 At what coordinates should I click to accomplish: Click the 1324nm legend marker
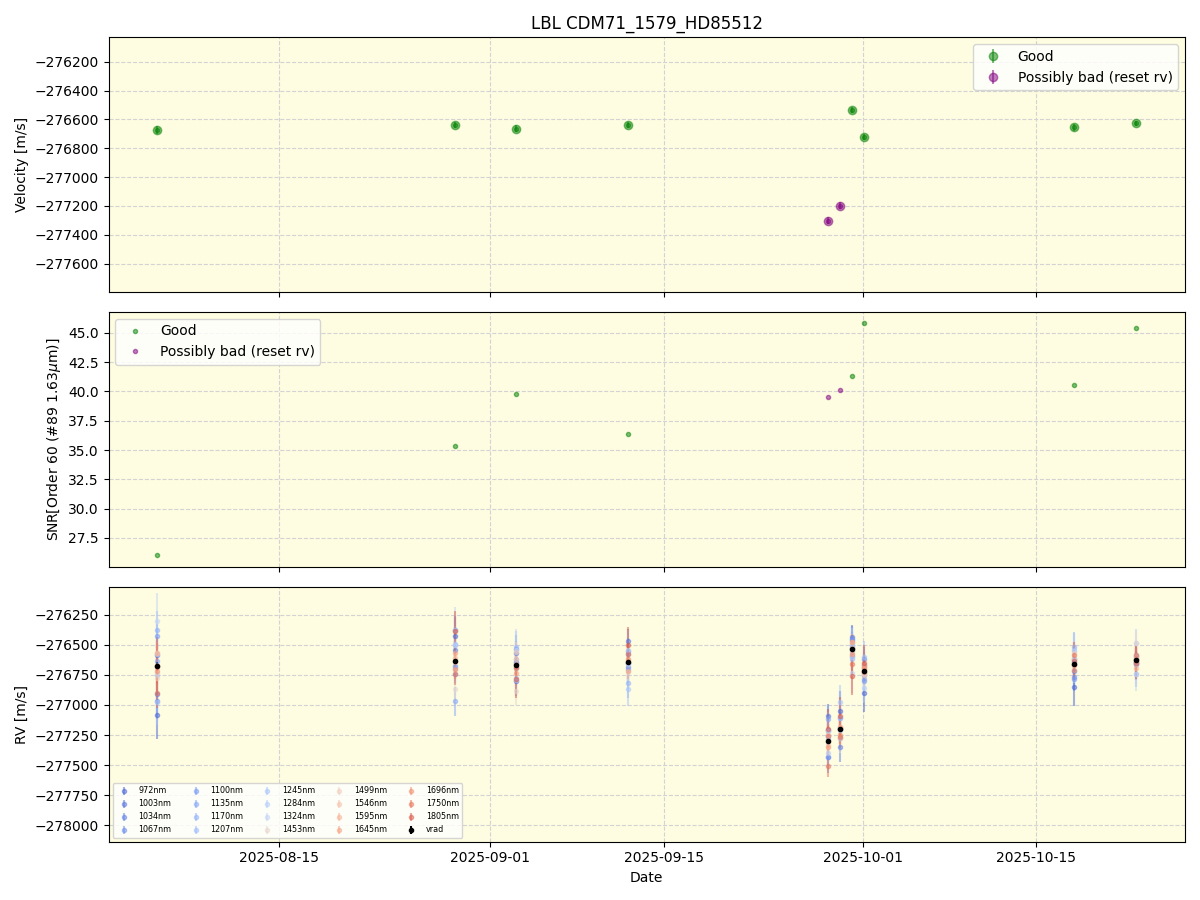tap(268, 817)
